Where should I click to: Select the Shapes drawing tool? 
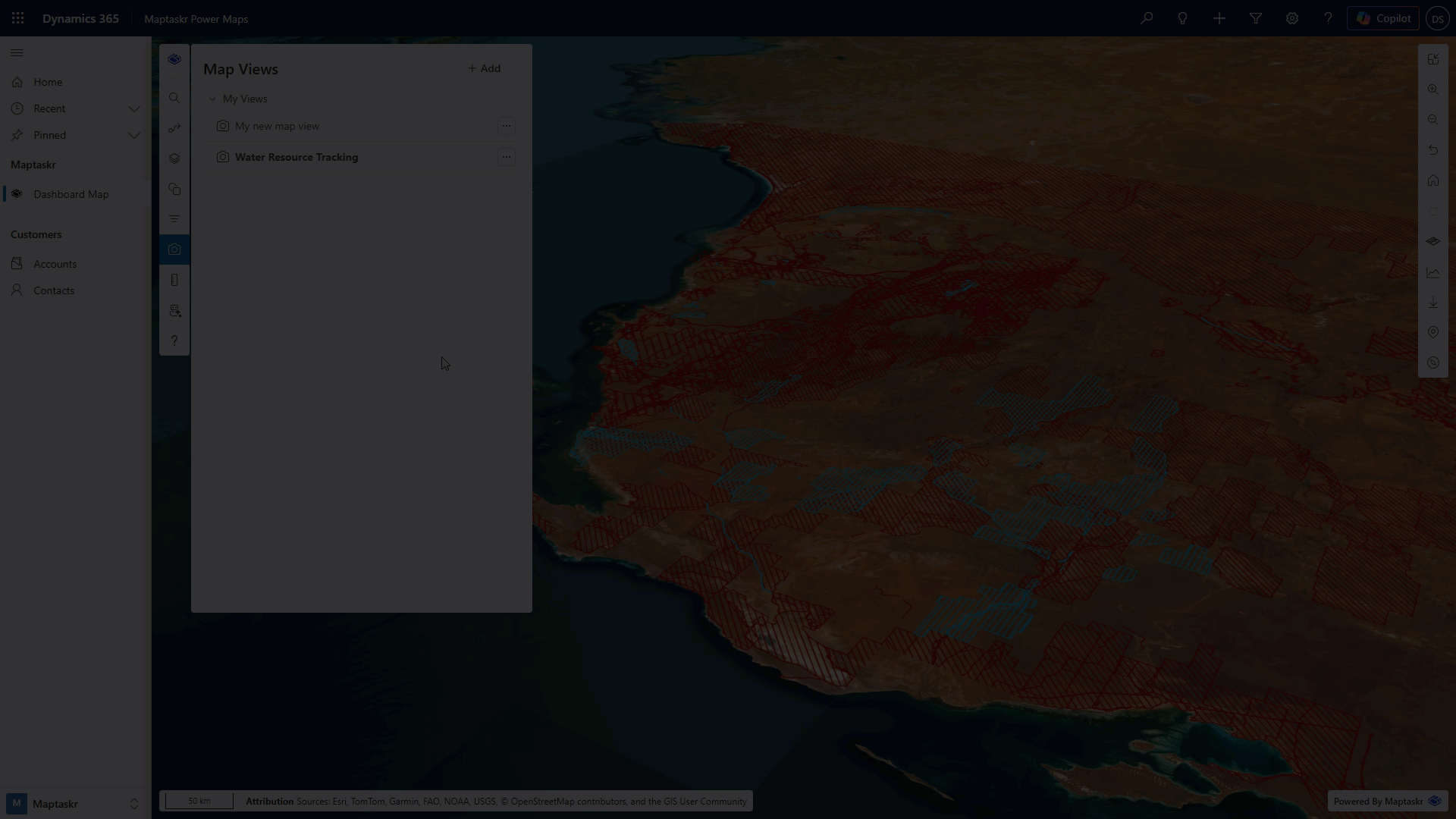[174, 188]
